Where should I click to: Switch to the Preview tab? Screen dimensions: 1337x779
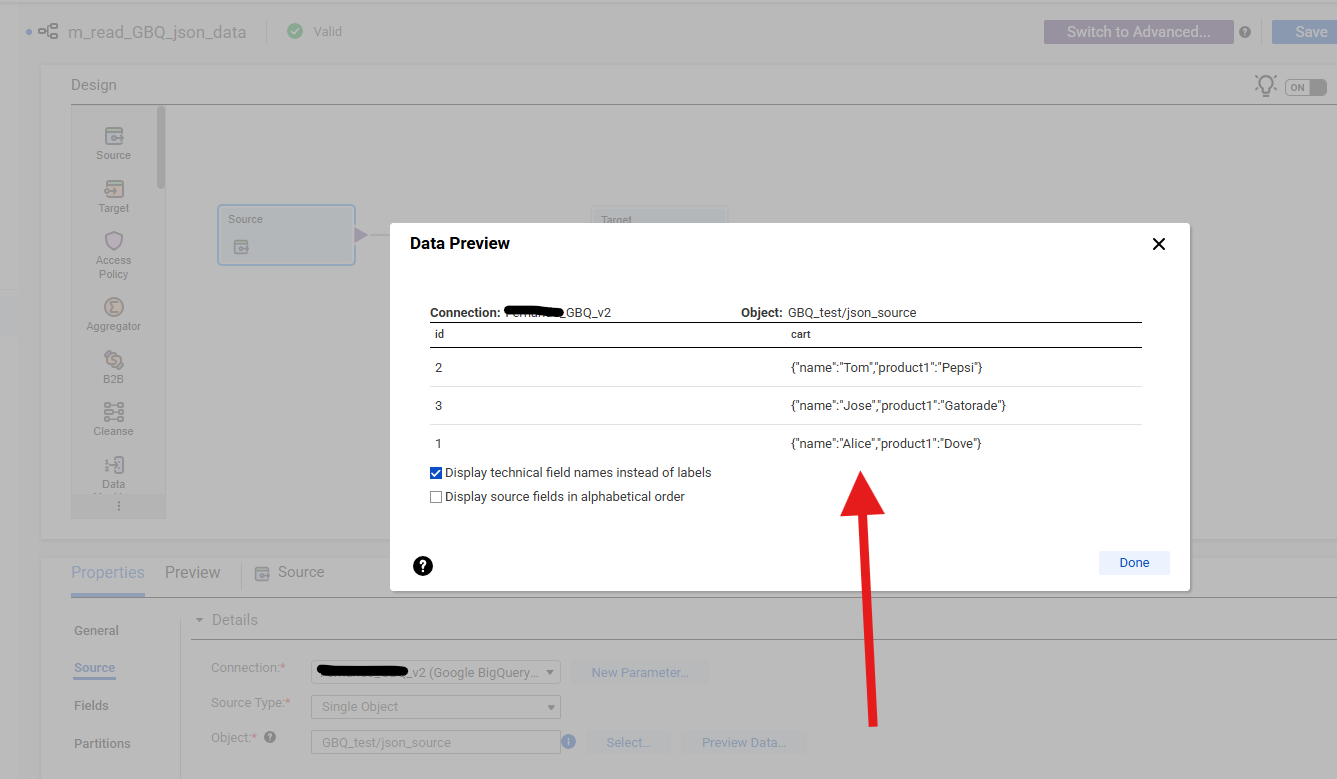click(x=193, y=573)
